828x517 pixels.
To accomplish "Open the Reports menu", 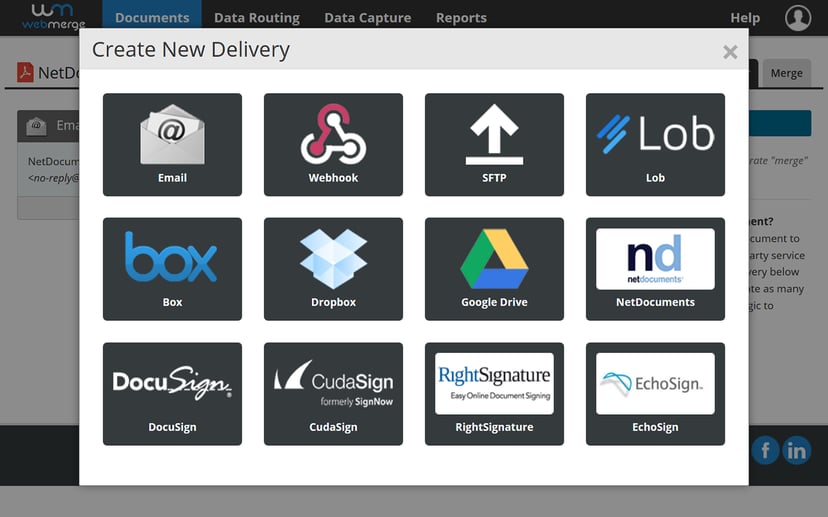I will click(461, 17).
